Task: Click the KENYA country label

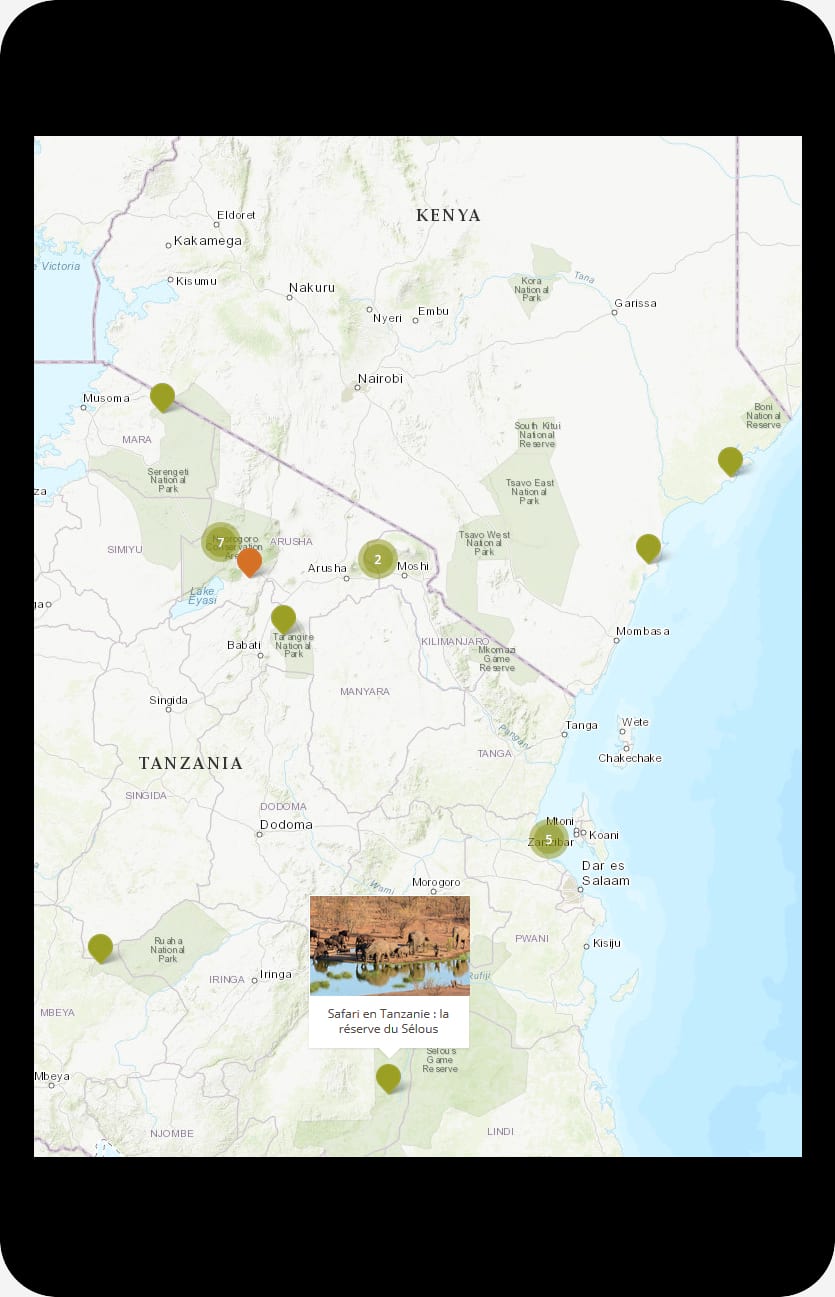Action: [x=448, y=215]
